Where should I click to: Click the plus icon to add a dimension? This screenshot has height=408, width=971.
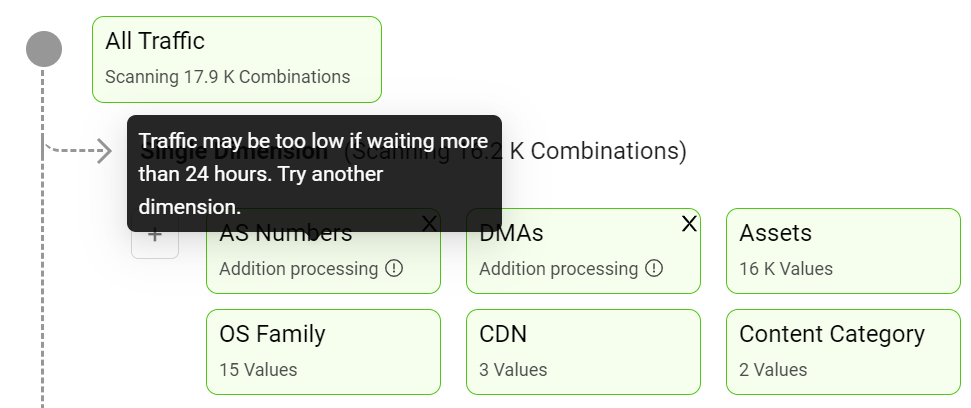pyautogui.click(x=155, y=236)
